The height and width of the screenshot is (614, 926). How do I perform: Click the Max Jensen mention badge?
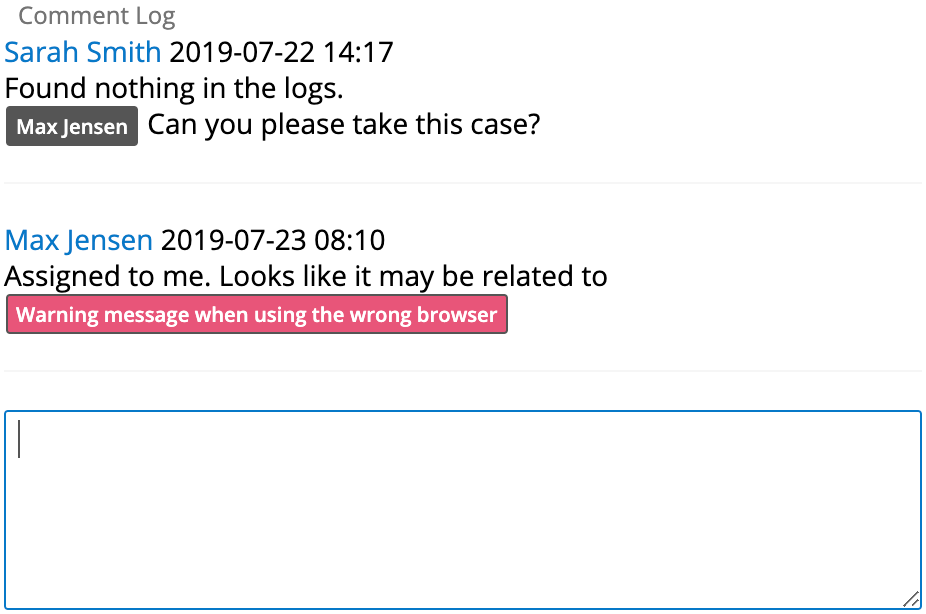[71, 125]
